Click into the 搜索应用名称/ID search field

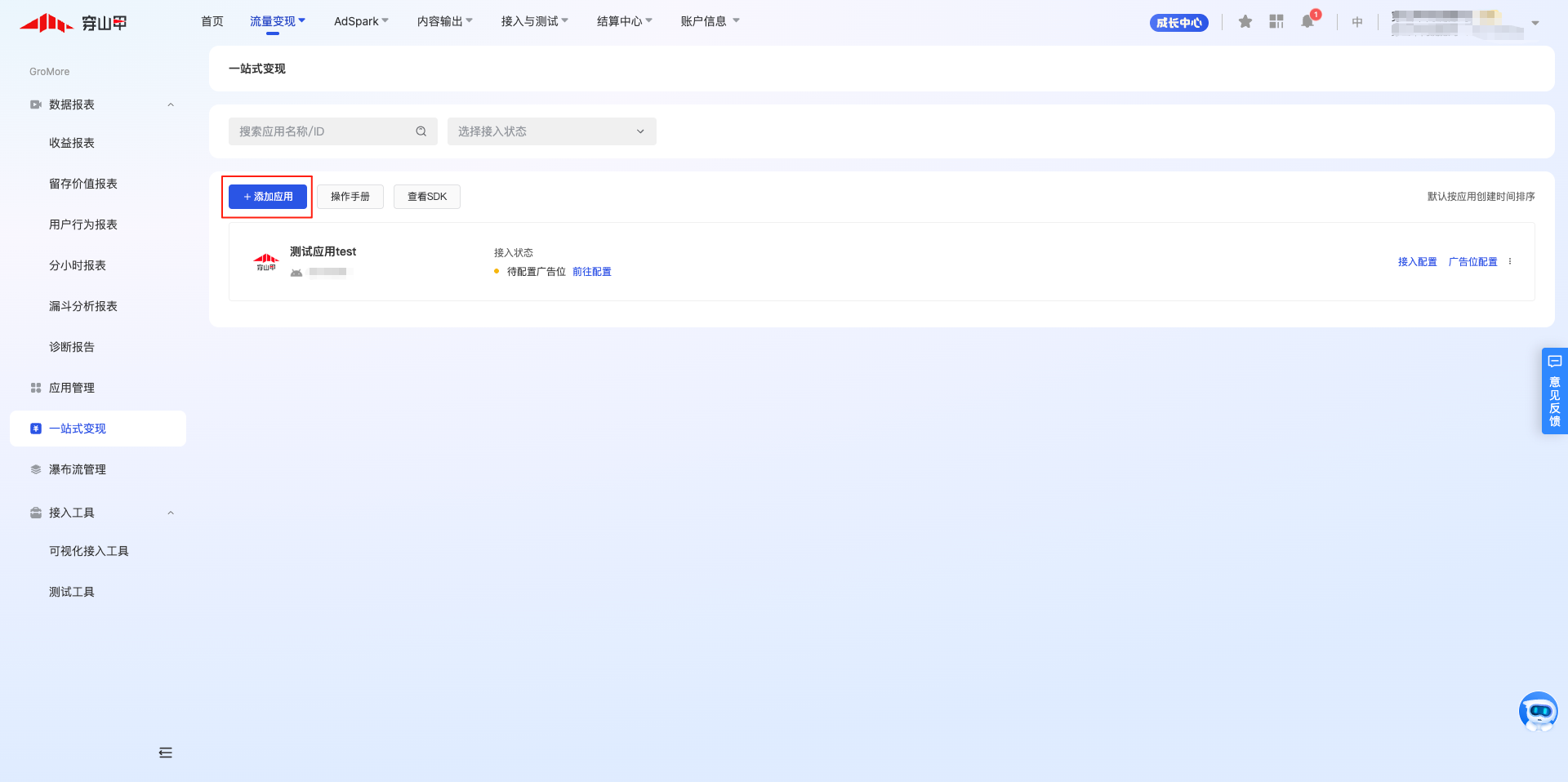click(324, 131)
